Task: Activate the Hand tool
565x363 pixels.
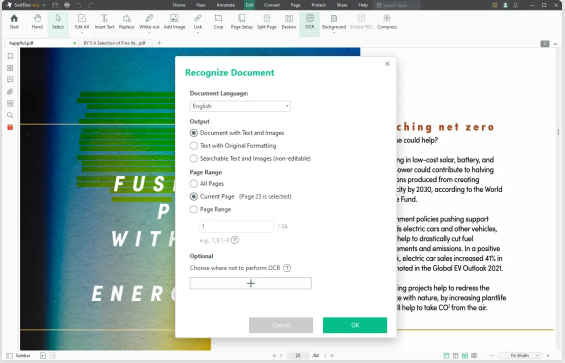Action: click(37, 22)
